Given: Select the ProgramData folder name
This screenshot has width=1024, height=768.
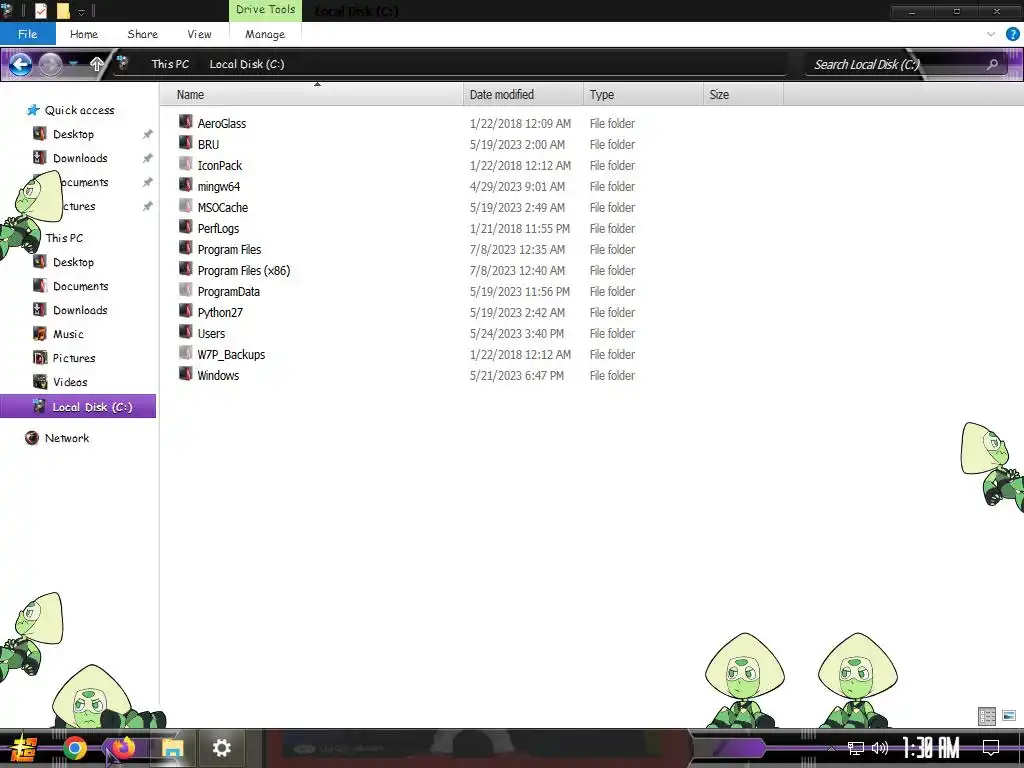Looking at the screenshot, I should [229, 291].
